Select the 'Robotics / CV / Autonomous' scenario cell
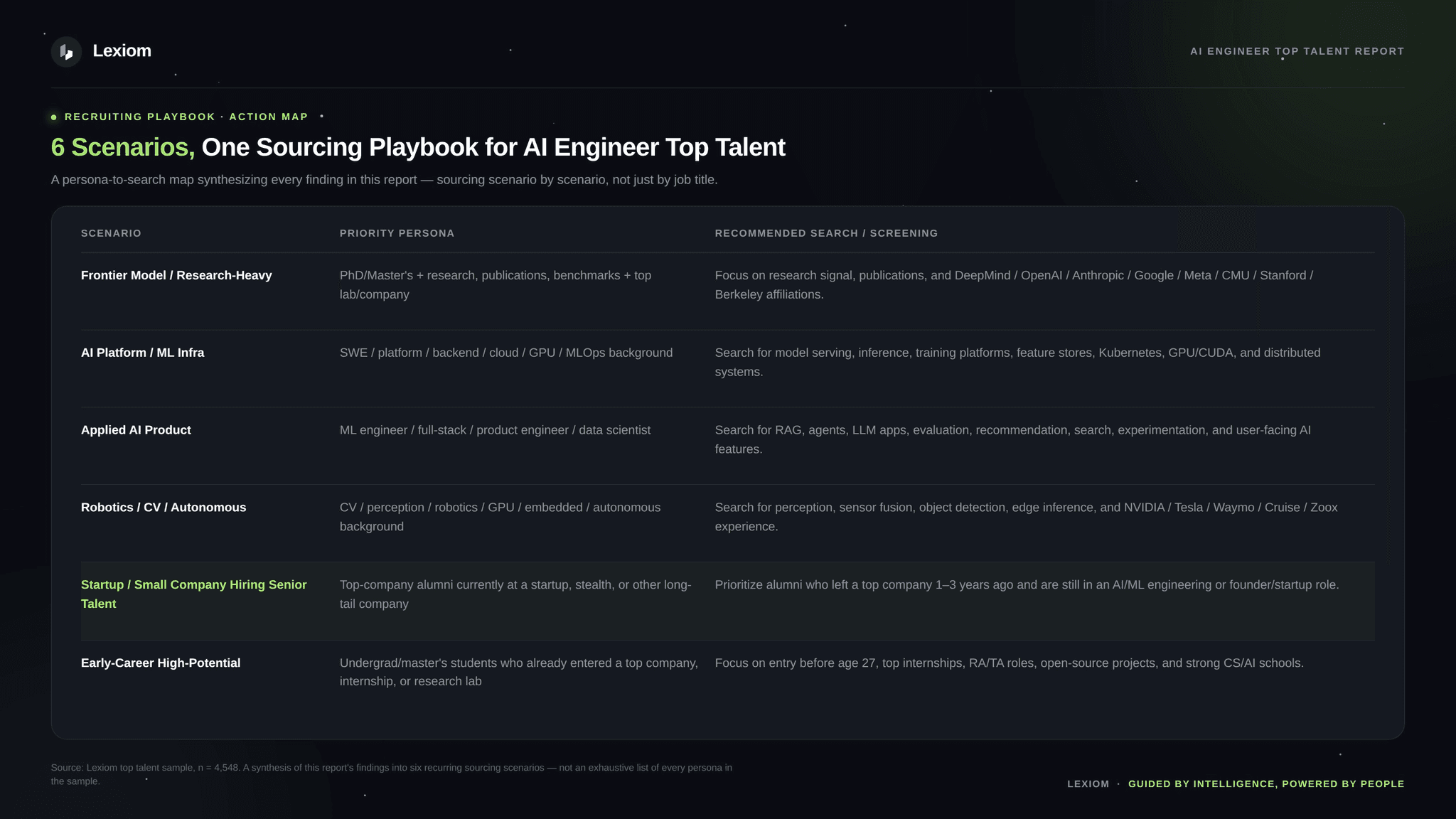Image resolution: width=1456 pixels, height=819 pixels. click(164, 508)
